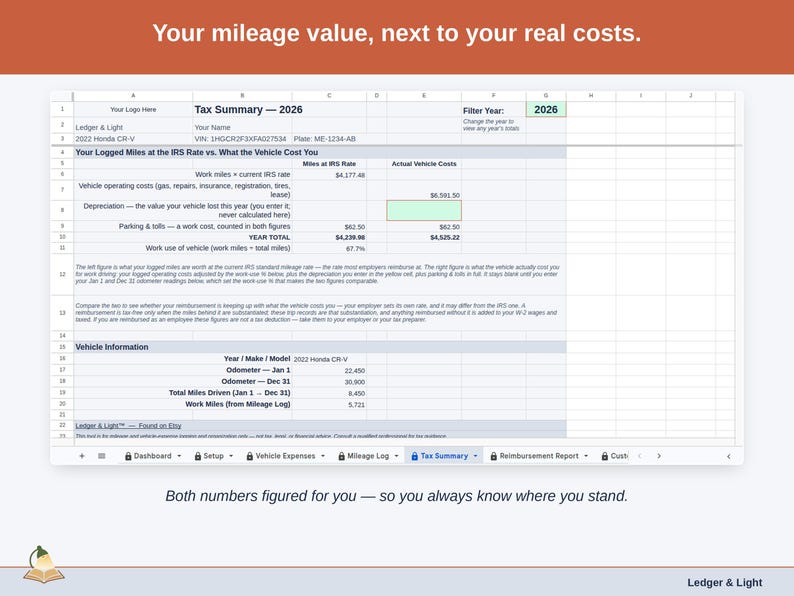Click the Tax Summary lock icon

pos(415,456)
